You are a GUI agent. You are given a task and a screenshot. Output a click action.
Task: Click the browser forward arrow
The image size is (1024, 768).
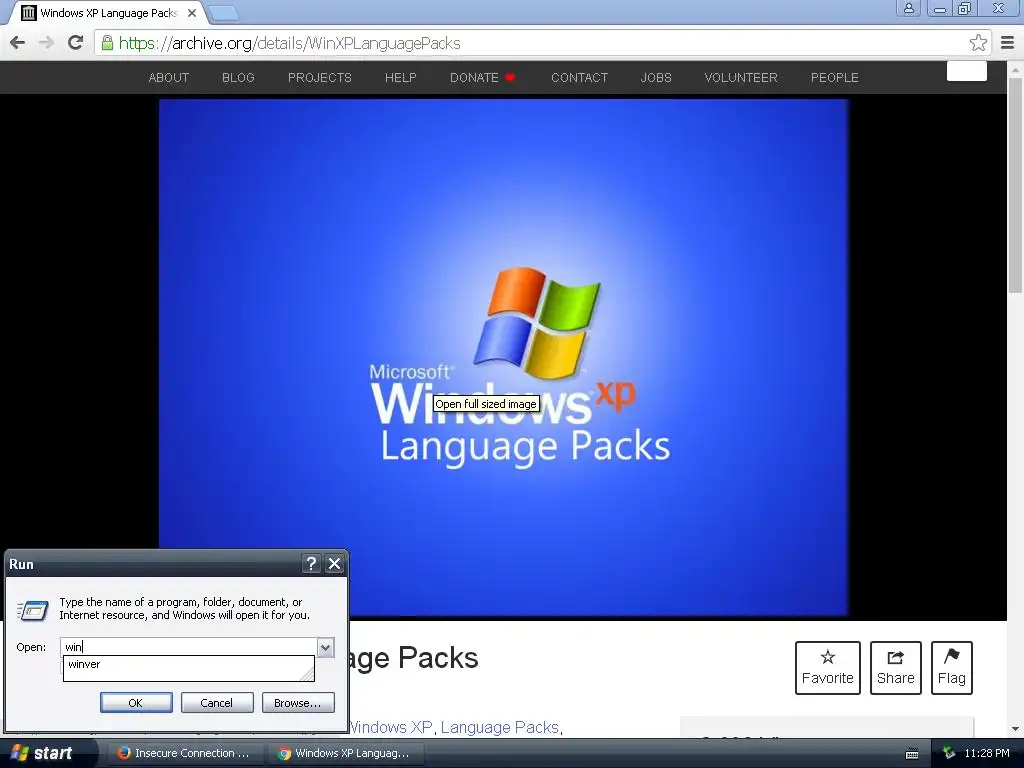[46, 43]
